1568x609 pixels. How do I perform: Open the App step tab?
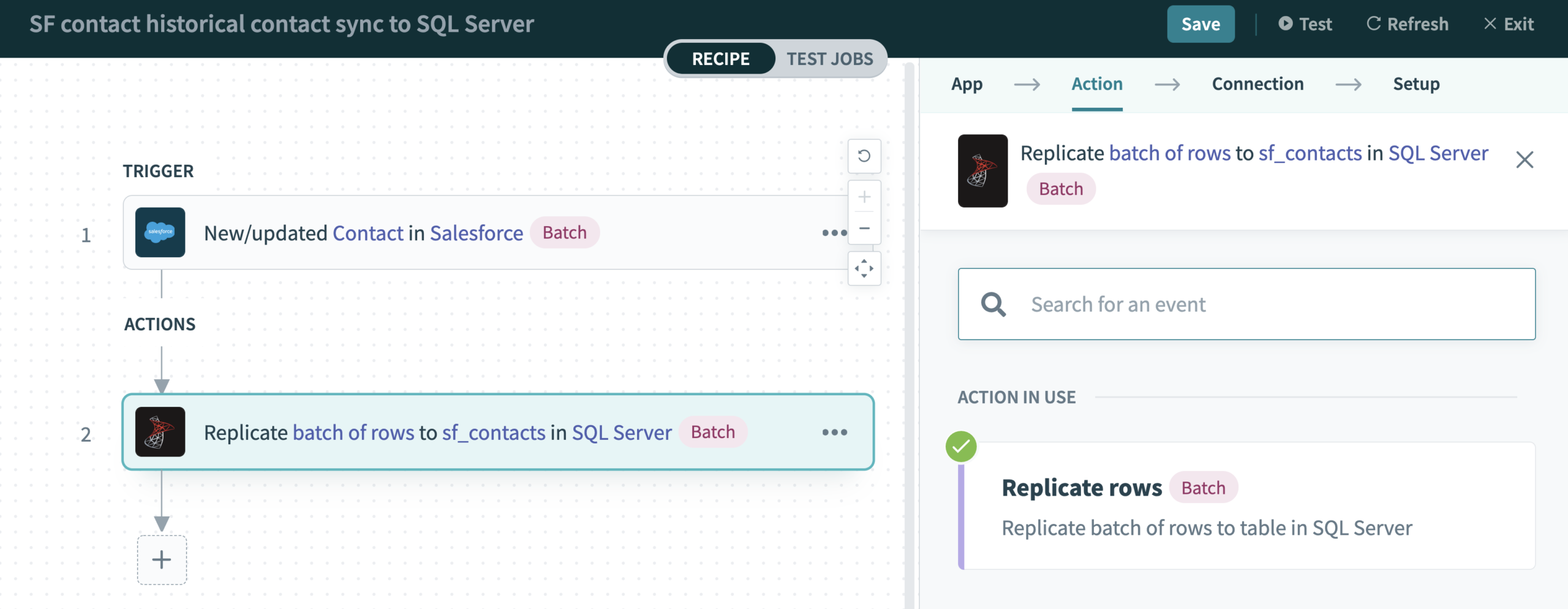pyautogui.click(x=967, y=84)
